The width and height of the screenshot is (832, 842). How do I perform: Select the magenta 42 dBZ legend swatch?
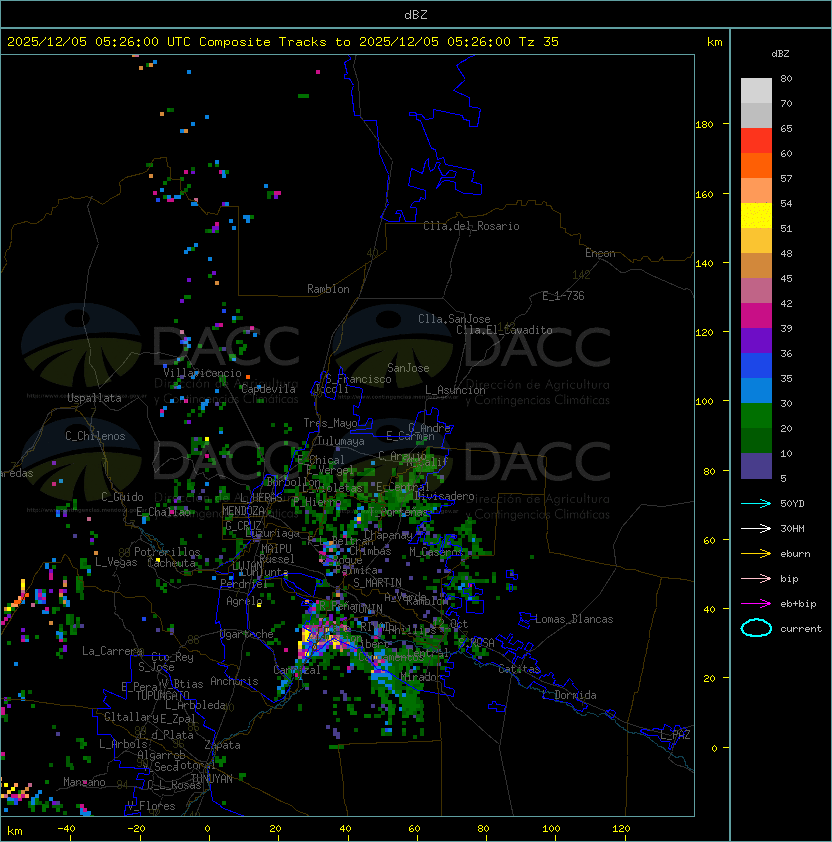[x=756, y=315]
